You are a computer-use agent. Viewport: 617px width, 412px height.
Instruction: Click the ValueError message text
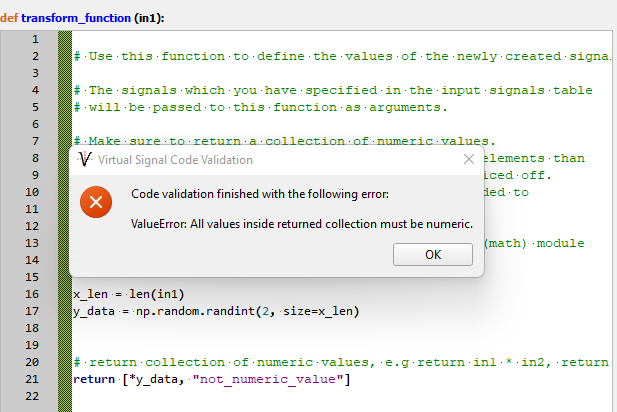pyautogui.click(x=301, y=224)
